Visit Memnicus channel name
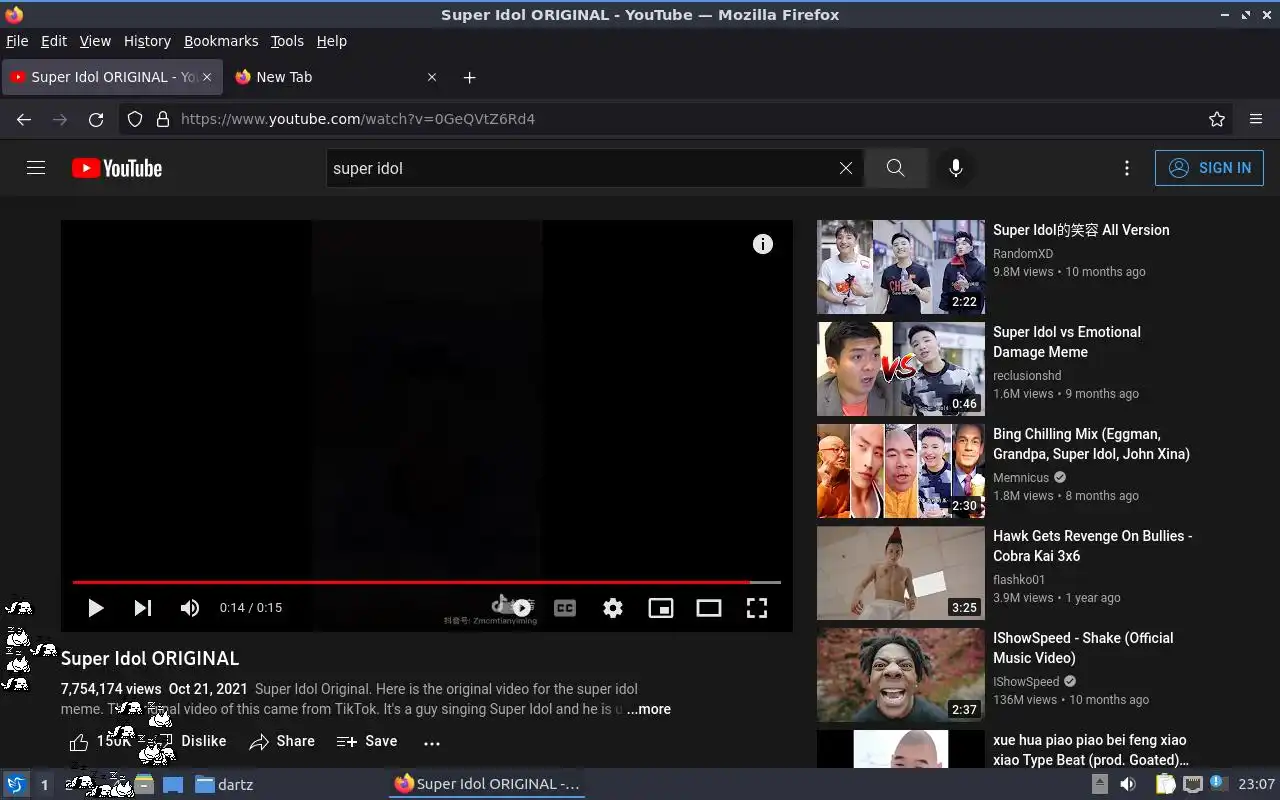Viewport: 1280px width, 800px height. click(x=1021, y=478)
